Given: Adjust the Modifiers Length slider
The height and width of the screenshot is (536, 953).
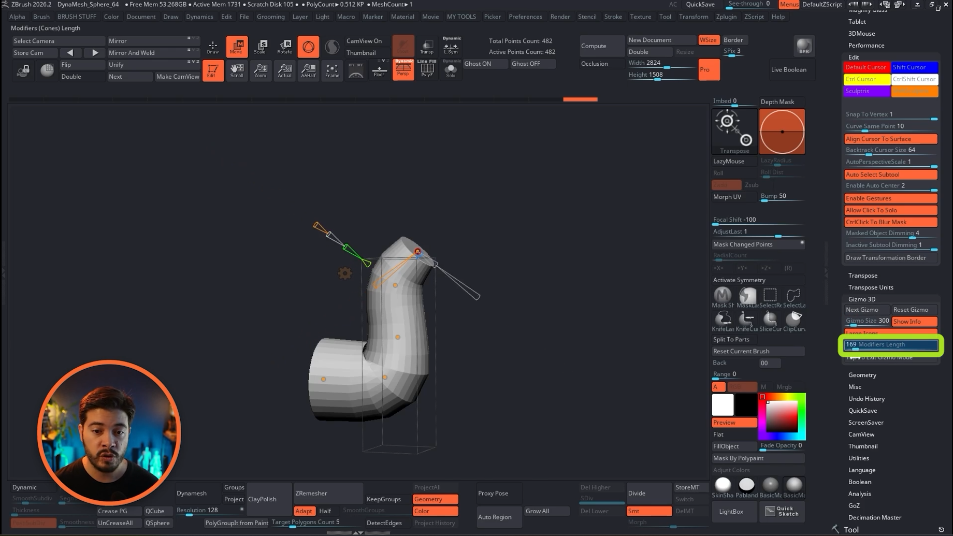Looking at the screenshot, I should 890,345.
